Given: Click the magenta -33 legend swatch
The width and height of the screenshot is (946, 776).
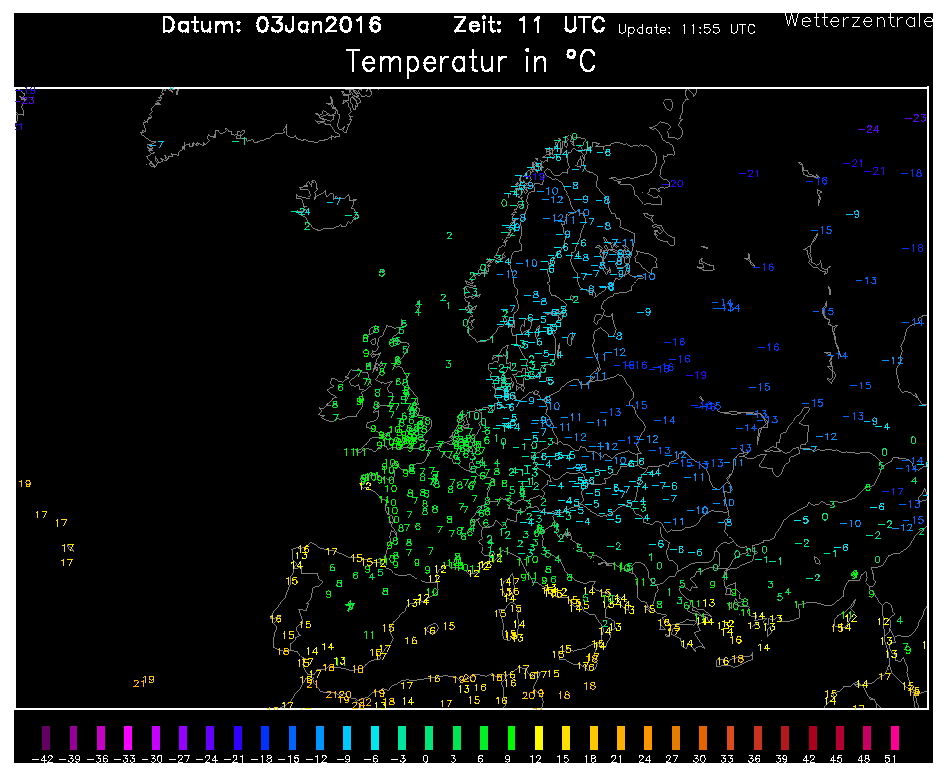Looking at the screenshot, I should [x=128, y=737].
